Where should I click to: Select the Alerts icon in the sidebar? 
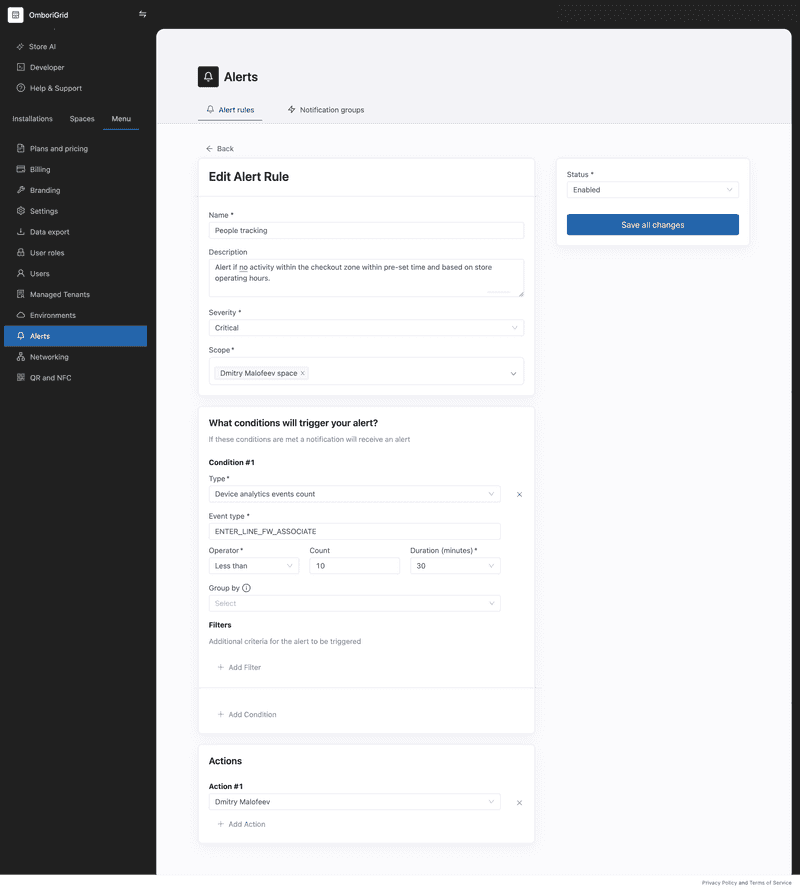[x=22, y=336]
